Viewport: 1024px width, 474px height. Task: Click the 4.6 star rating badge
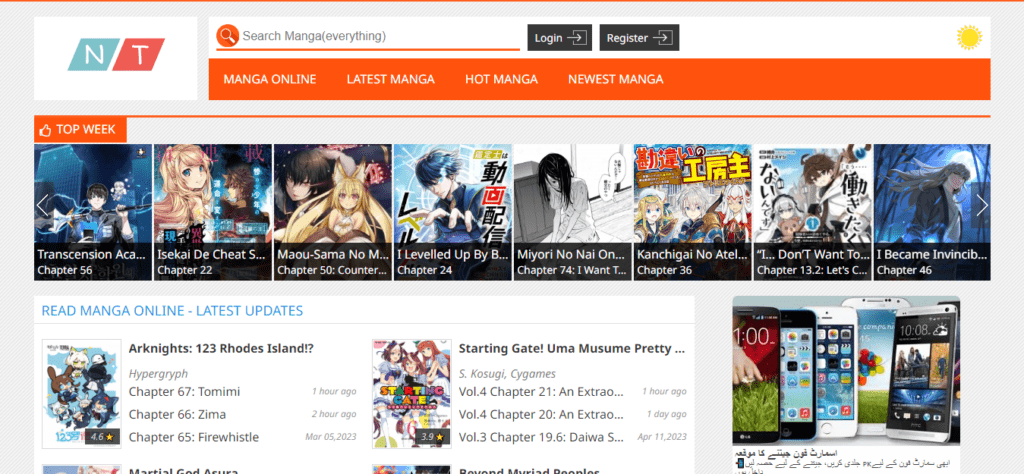pos(102,436)
